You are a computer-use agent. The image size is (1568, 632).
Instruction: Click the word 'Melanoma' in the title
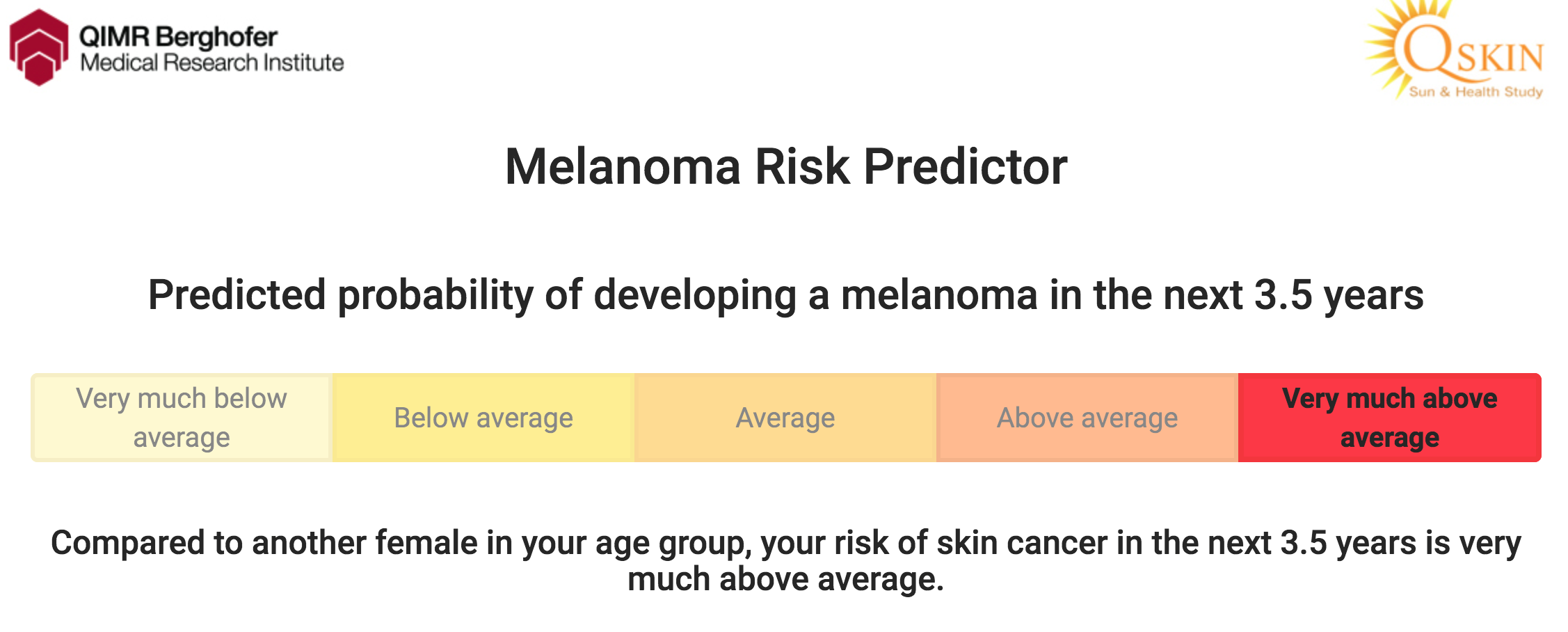coord(623,167)
